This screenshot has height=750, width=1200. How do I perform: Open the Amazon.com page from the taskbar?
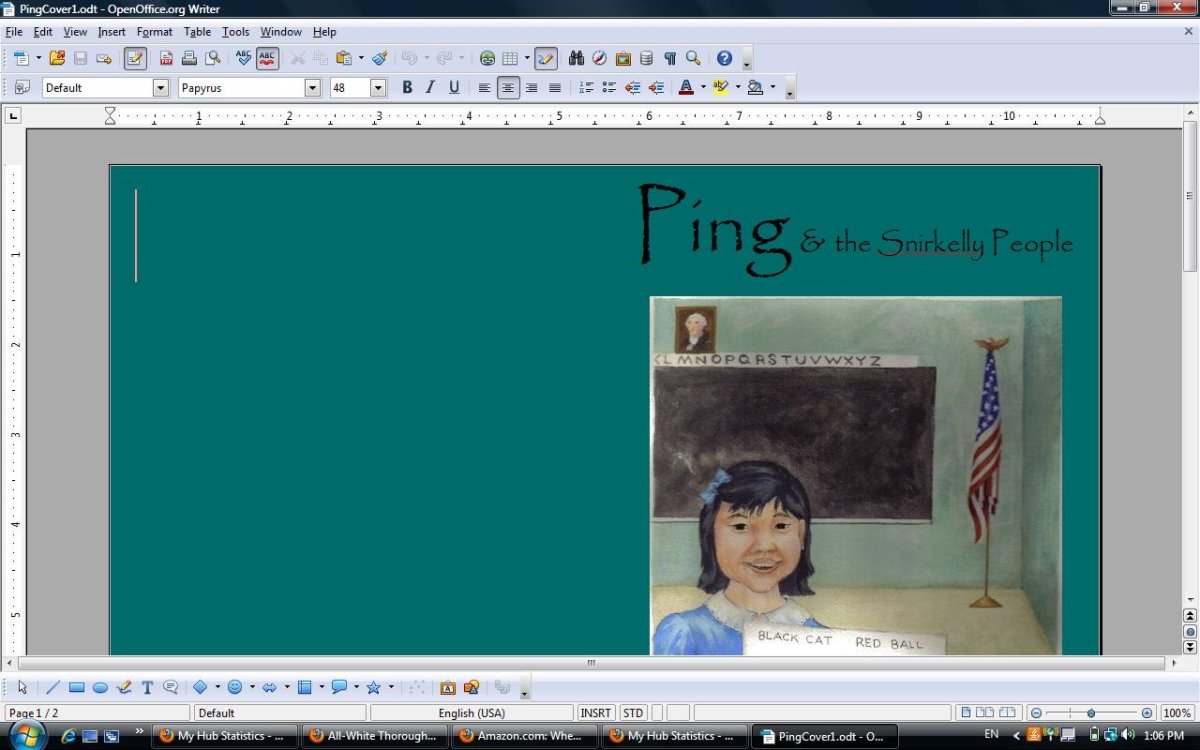pos(524,736)
